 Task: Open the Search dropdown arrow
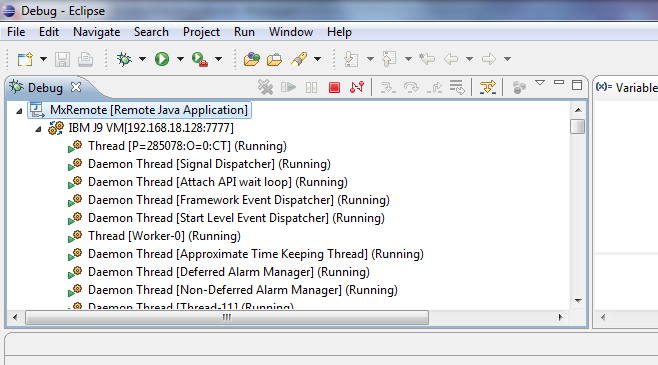coord(318,59)
